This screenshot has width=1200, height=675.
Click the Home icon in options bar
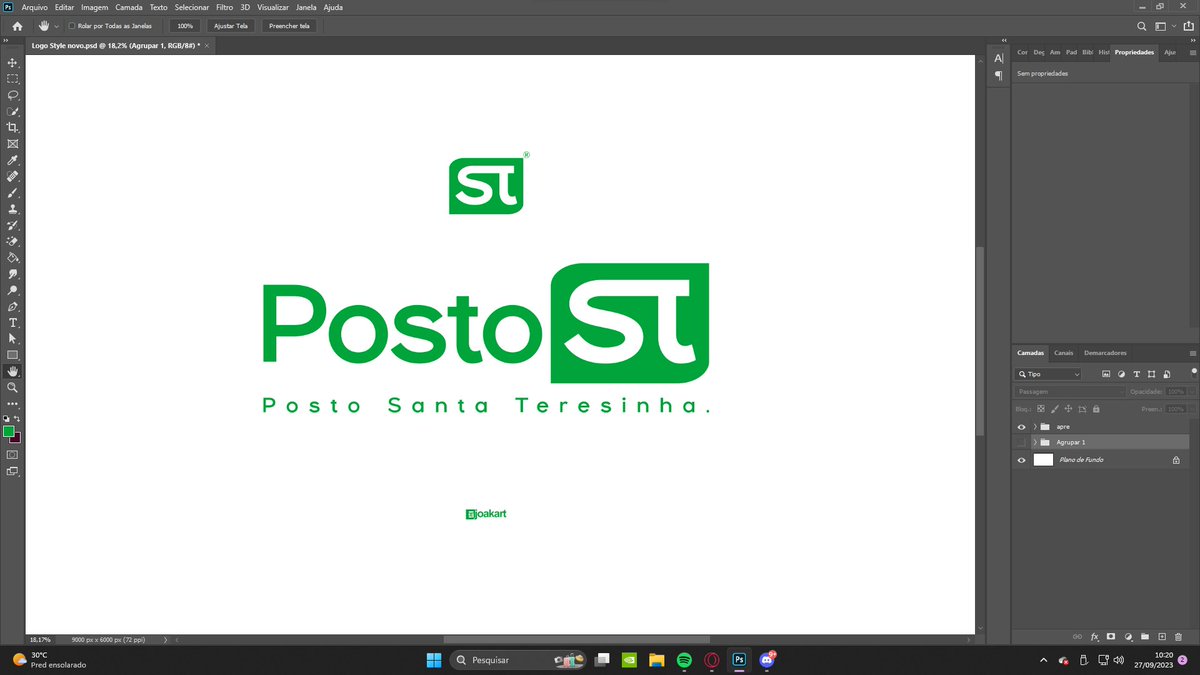click(x=17, y=26)
